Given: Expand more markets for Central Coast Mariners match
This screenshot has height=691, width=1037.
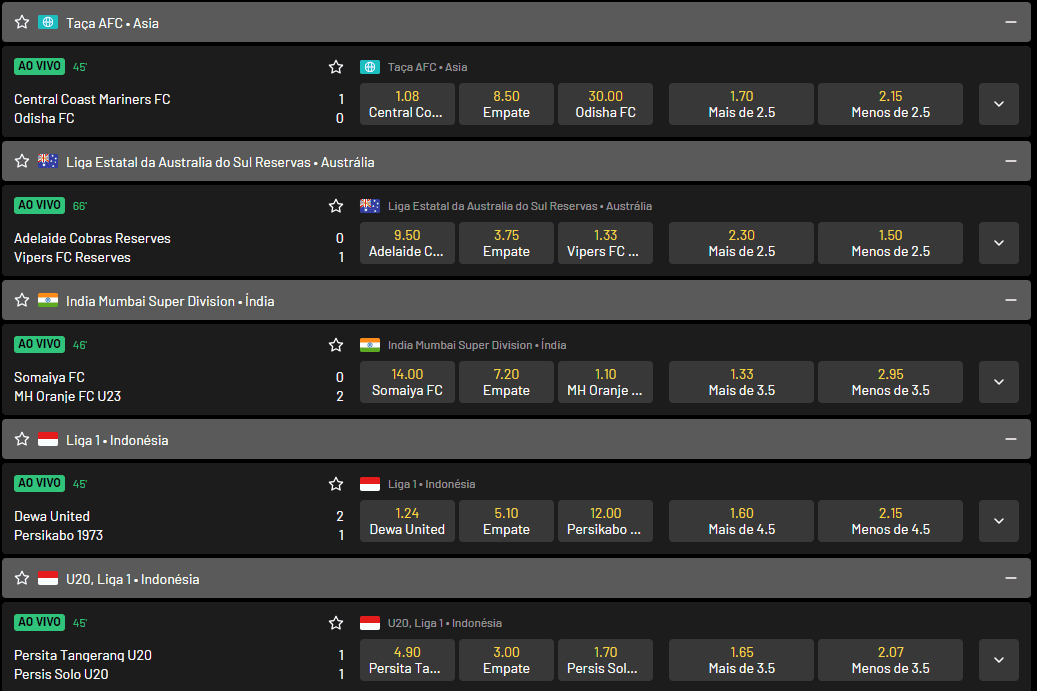Looking at the screenshot, I should (999, 104).
